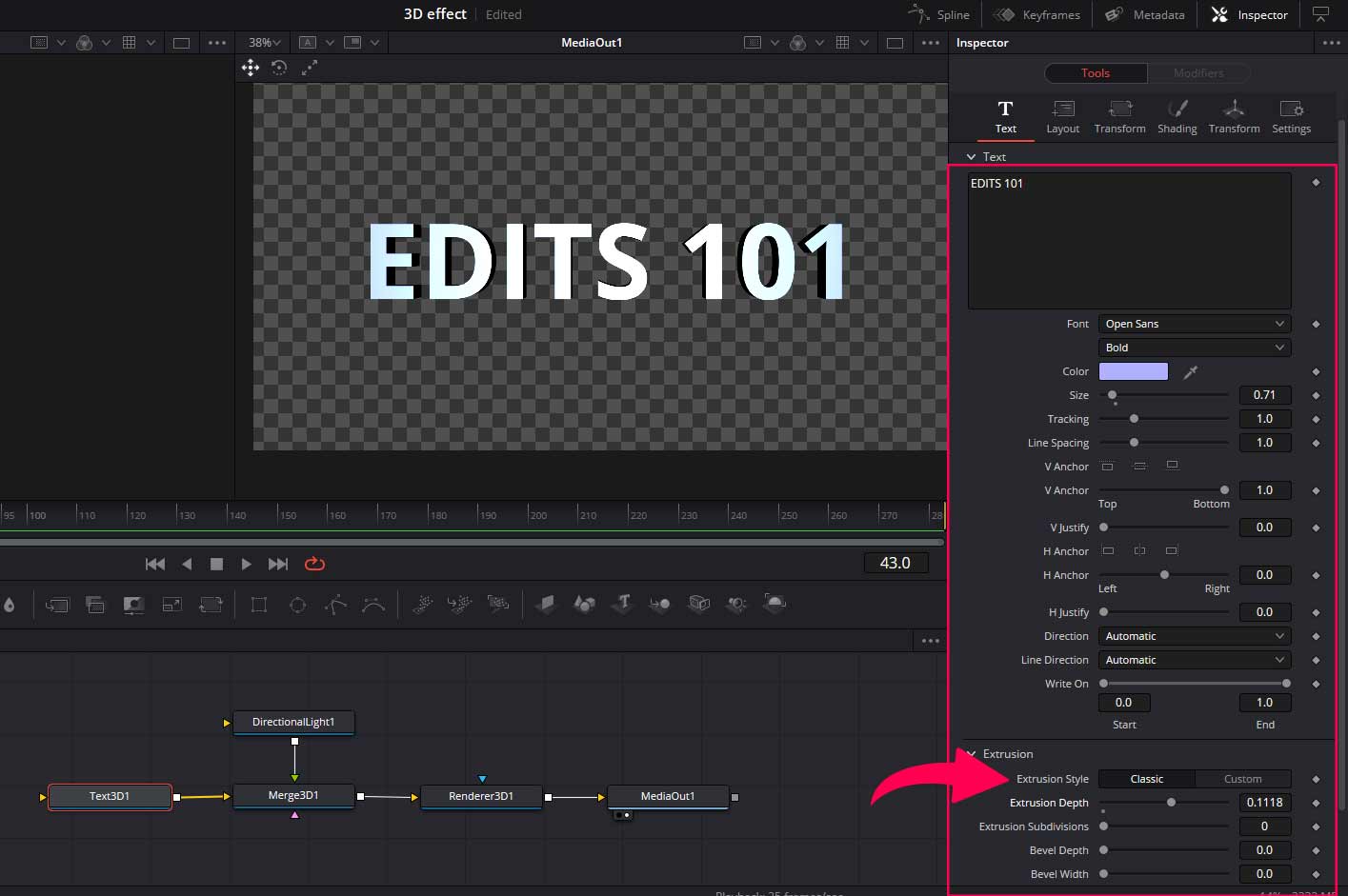Select the Renderer3D1 node
Screen dimensions: 1348x896
481,796
